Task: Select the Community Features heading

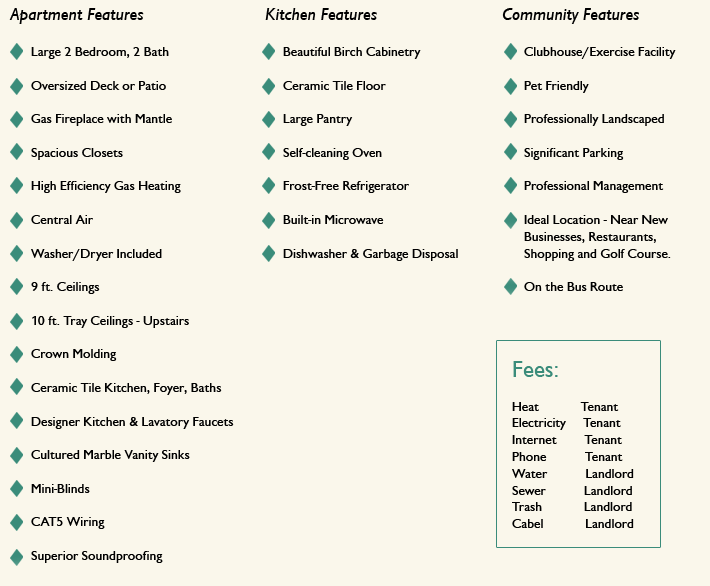Action: pos(571,15)
